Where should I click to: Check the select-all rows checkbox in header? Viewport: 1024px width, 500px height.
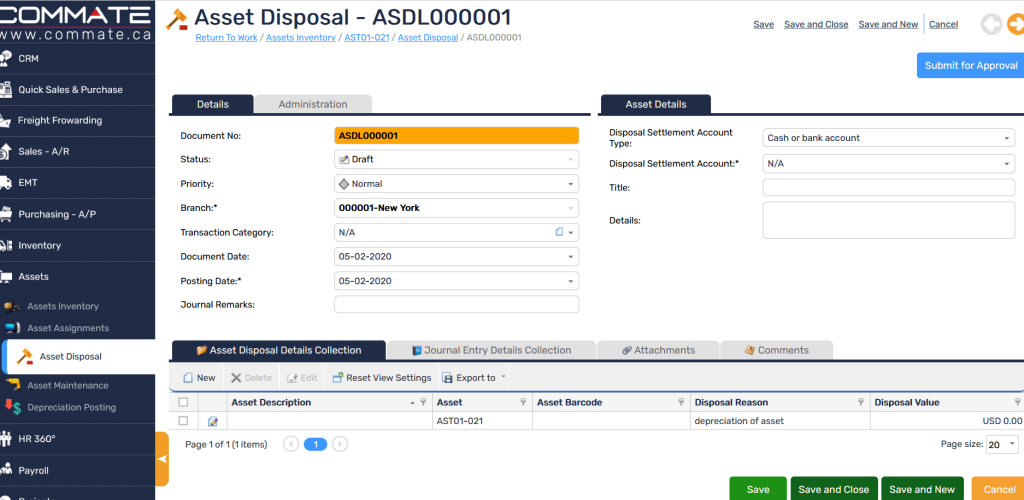coord(184,402)
